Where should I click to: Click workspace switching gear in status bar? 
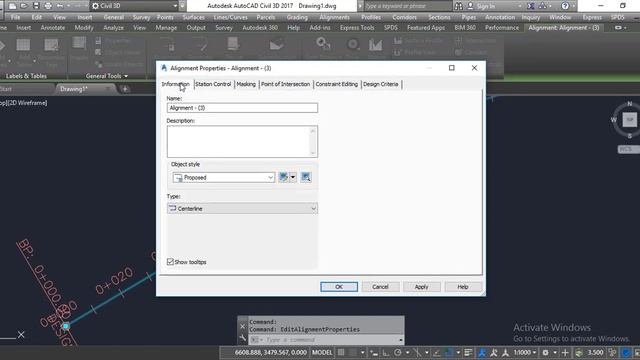click(x=545, y=352)
